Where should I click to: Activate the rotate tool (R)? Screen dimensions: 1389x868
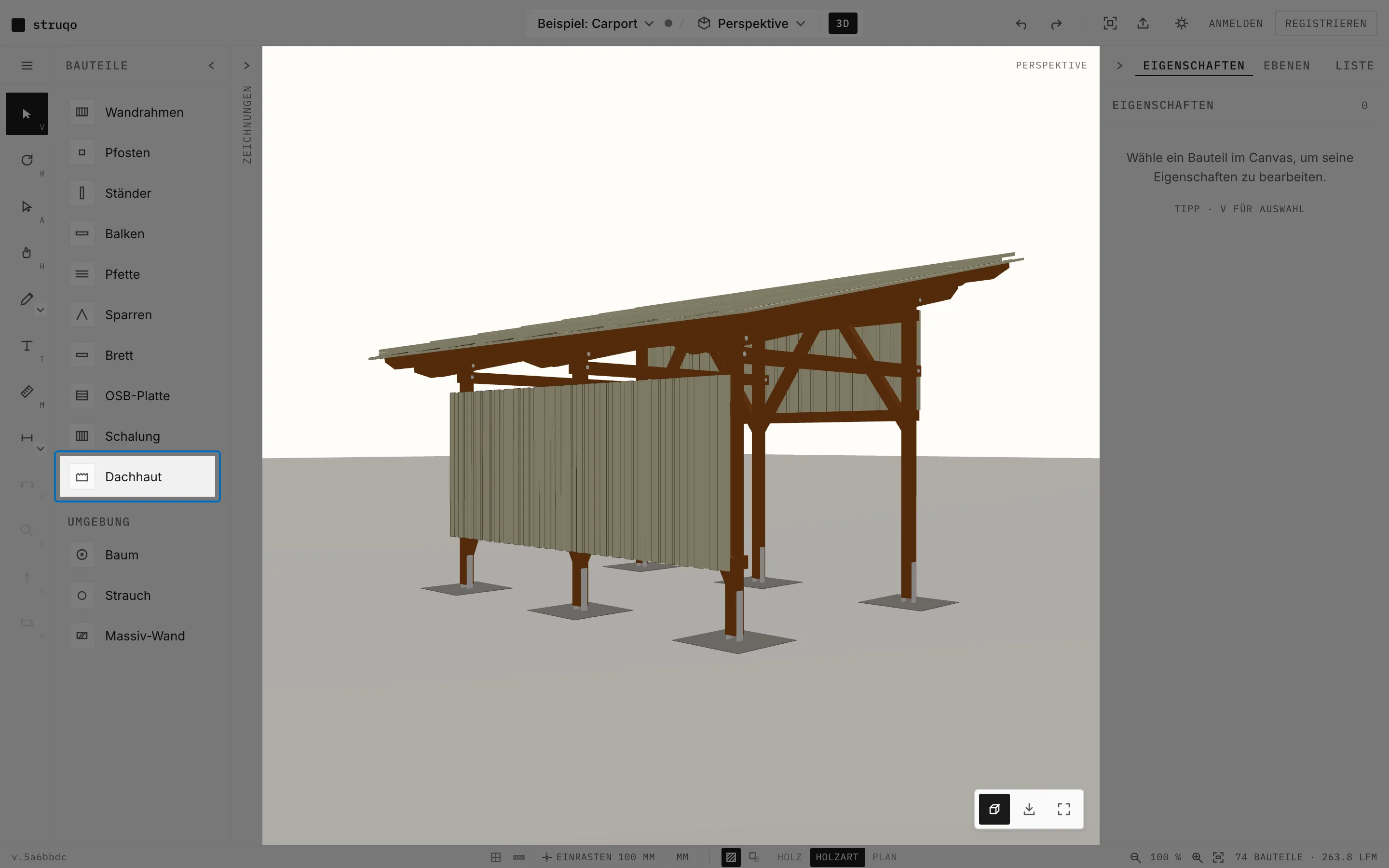[x=27, y=160]
